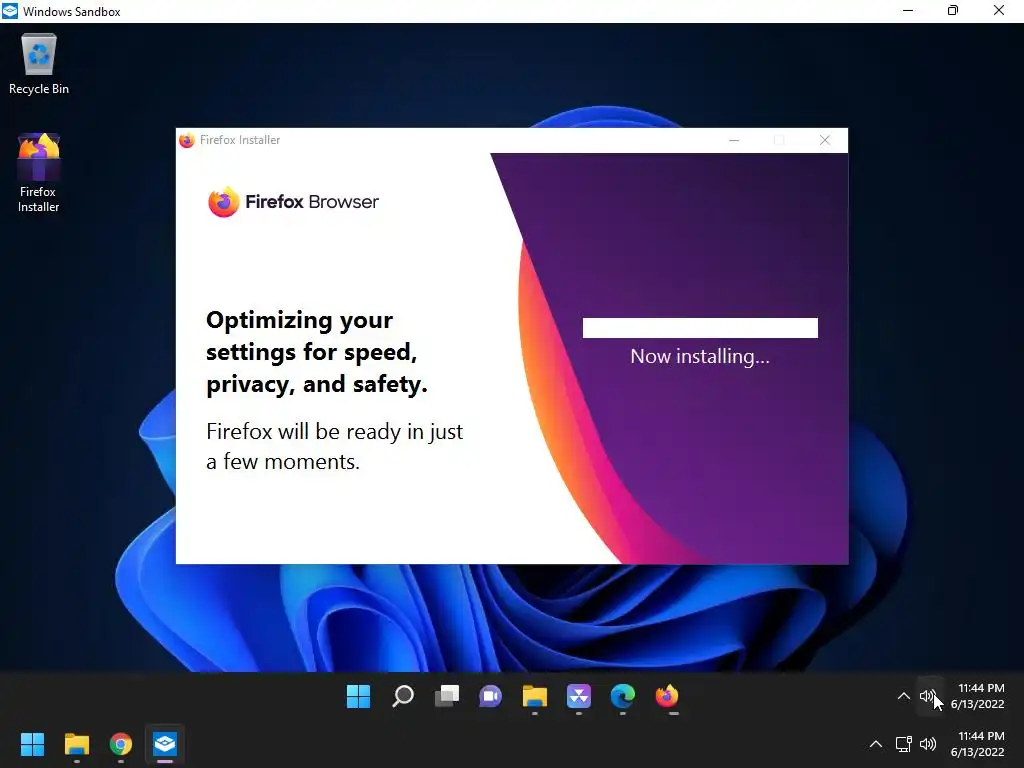Screen dimensions: 1024x768
Task: Click the Firefox Installer title text
Action: [240, 140]
